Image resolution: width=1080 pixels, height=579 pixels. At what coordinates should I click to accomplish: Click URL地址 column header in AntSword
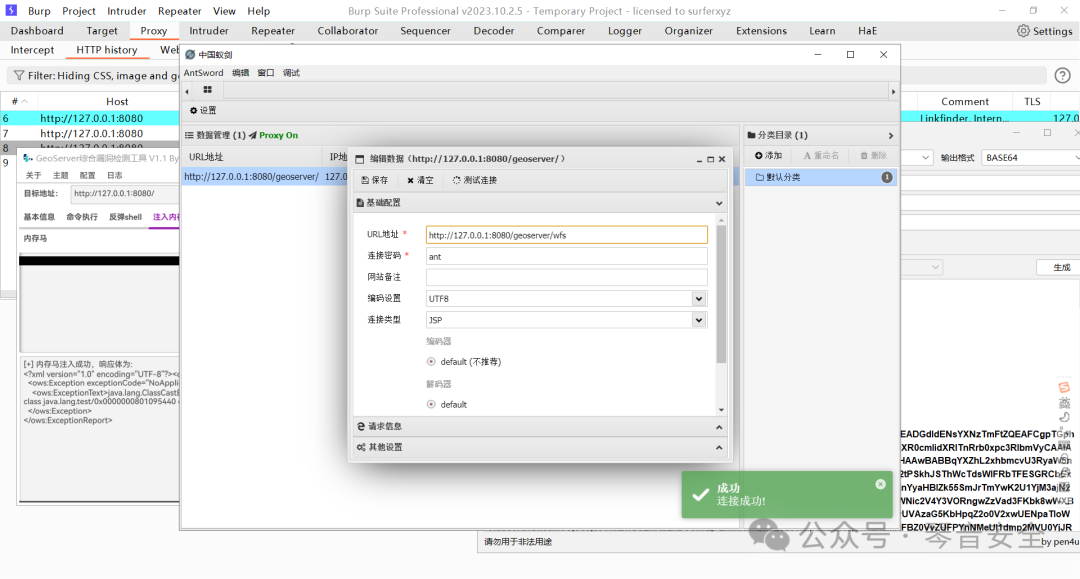click(x=207, y=157)
